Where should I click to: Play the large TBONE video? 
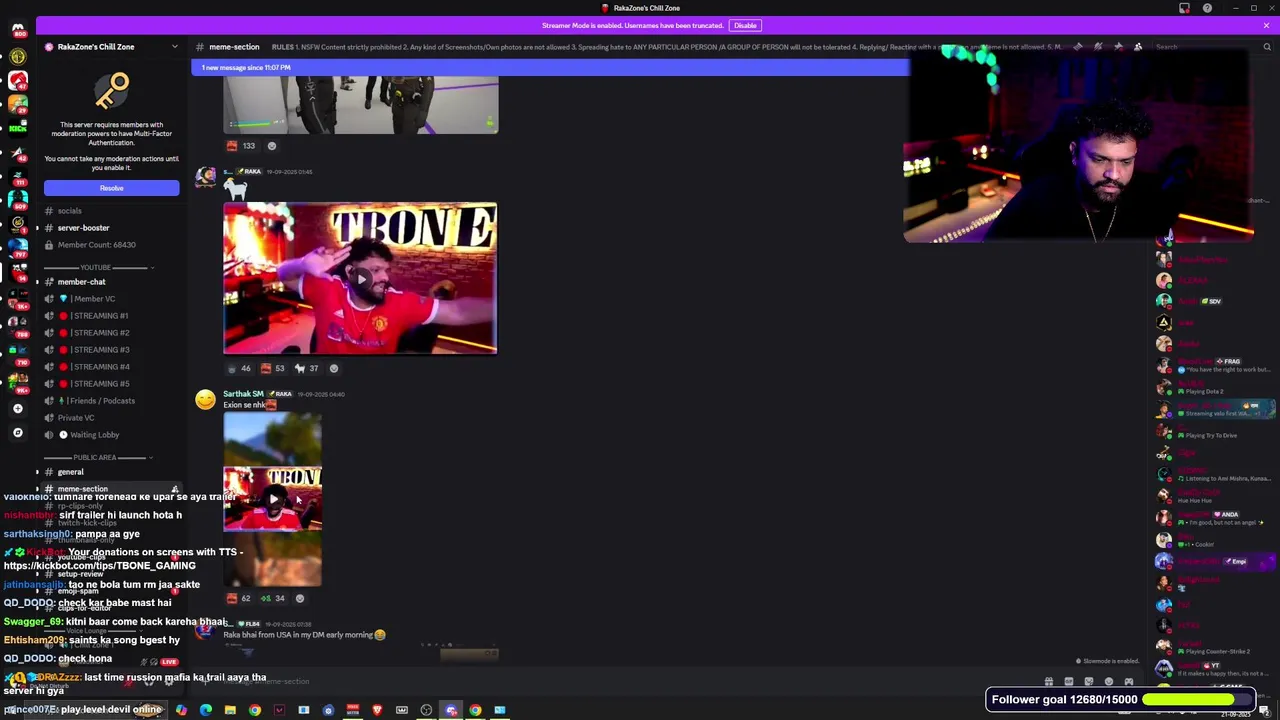[x=360, y=279]
